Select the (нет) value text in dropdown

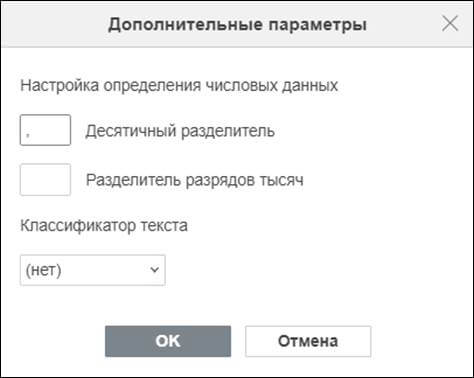[x=43, y=270]
